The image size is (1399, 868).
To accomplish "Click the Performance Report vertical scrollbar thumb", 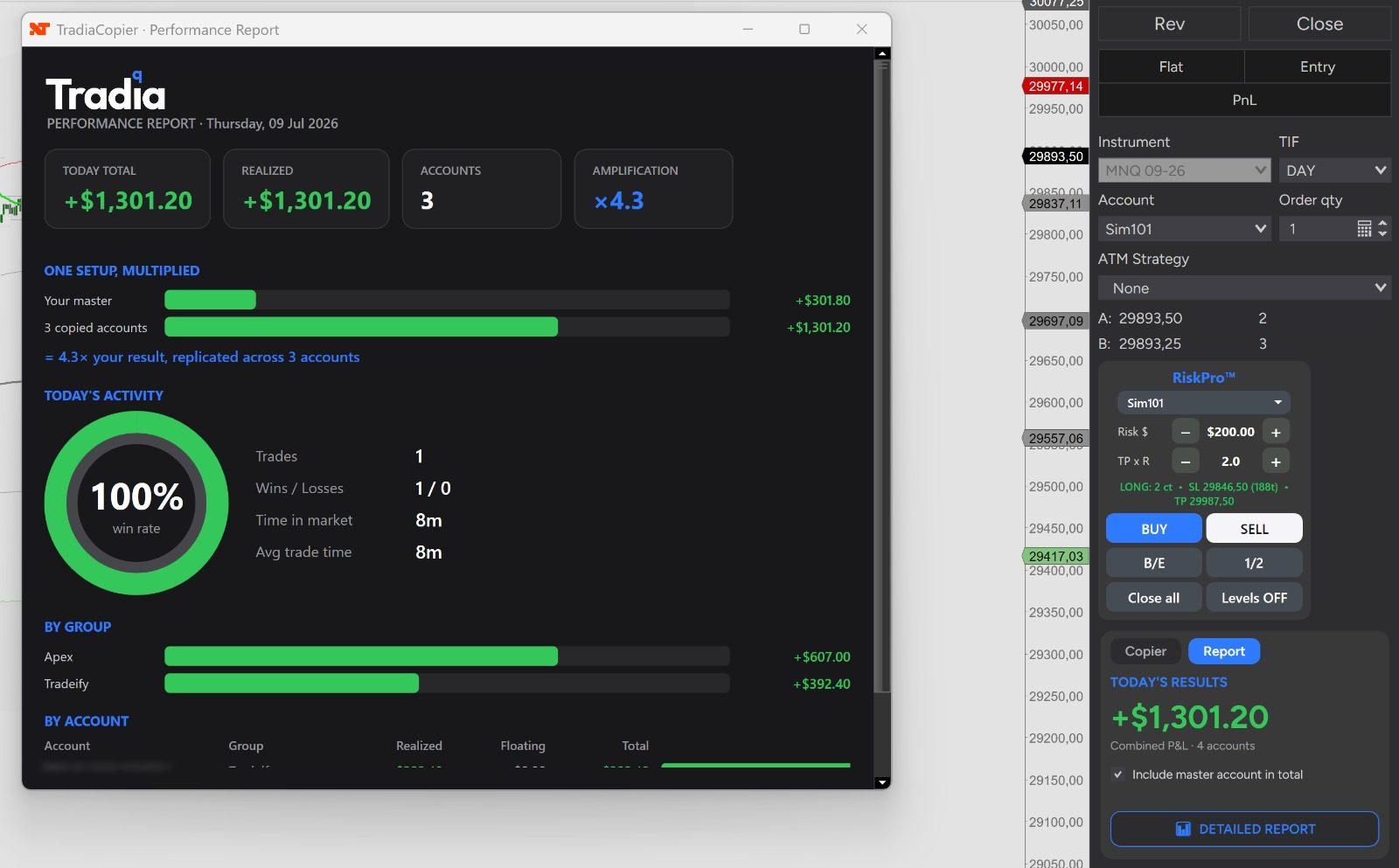I will tap(882, 376).
